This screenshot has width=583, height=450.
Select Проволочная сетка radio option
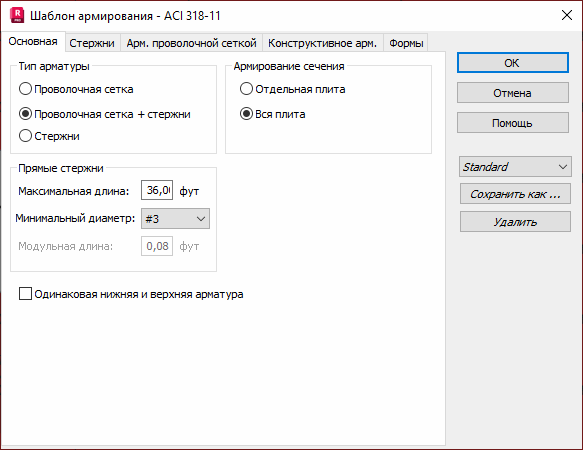76,89
